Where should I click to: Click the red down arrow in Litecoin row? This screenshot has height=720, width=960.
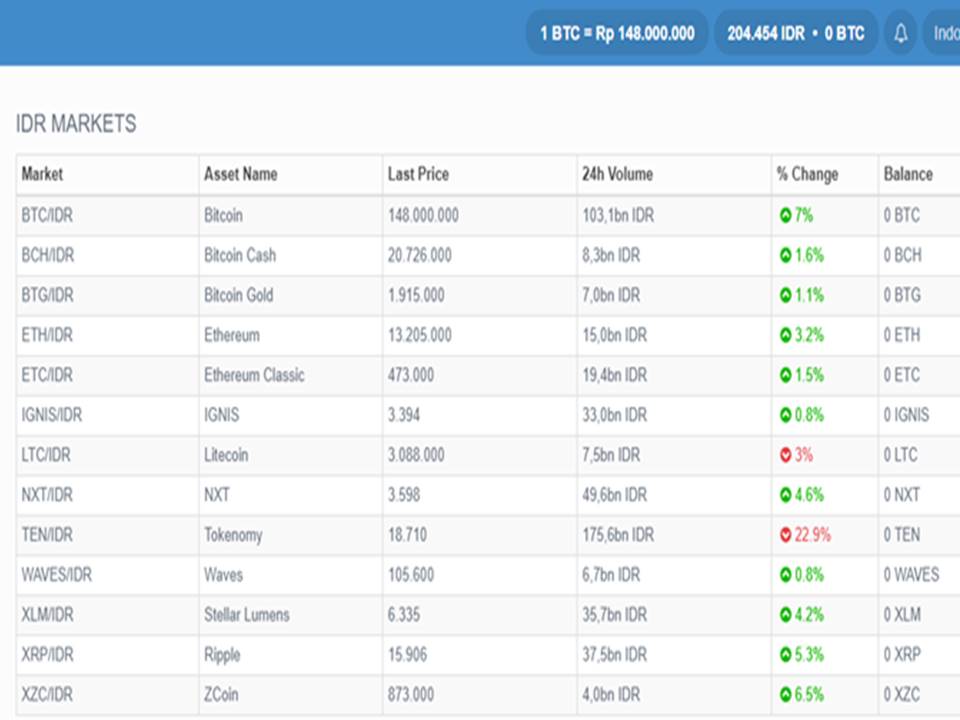tap(786, 455)
